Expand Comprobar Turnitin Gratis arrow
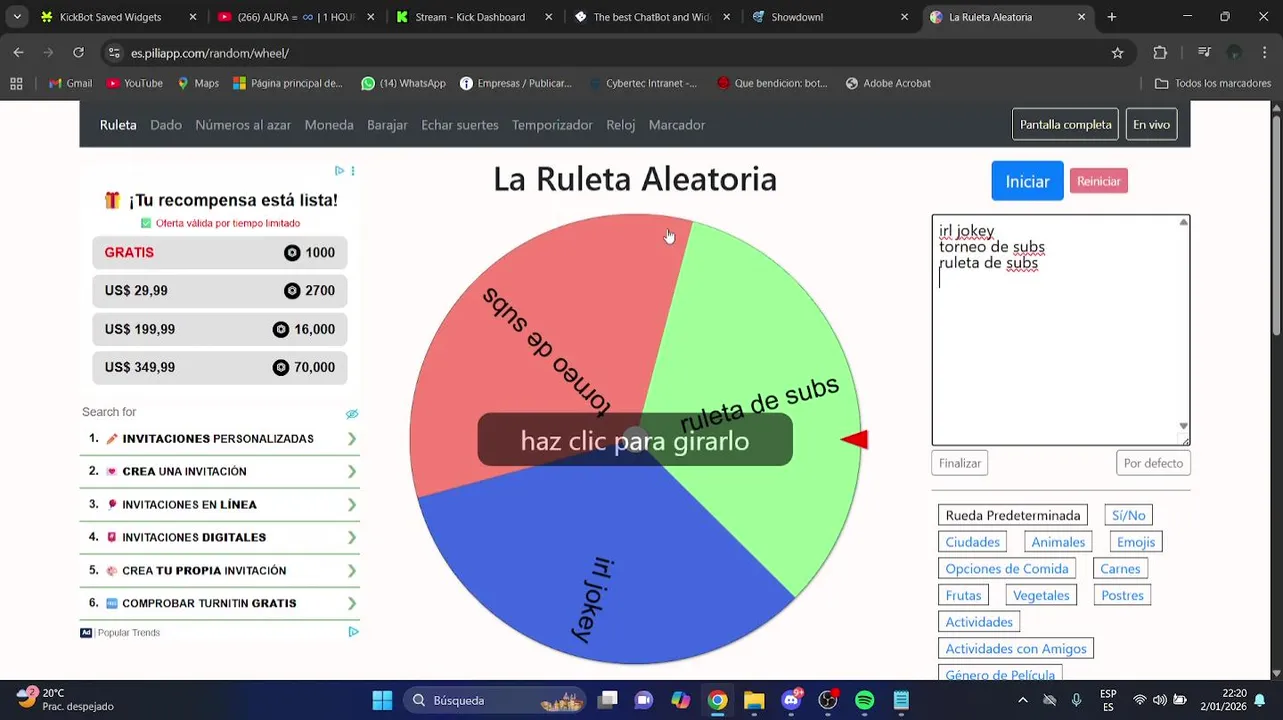The image size is (1283, 720). point(352,603)
